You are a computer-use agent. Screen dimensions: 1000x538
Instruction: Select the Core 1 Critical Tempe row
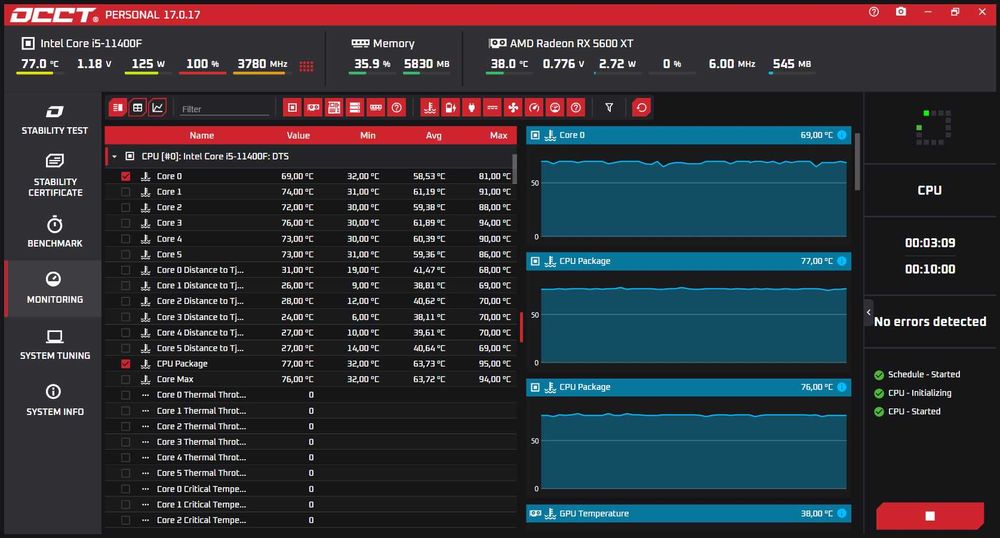tap(311, 504)
